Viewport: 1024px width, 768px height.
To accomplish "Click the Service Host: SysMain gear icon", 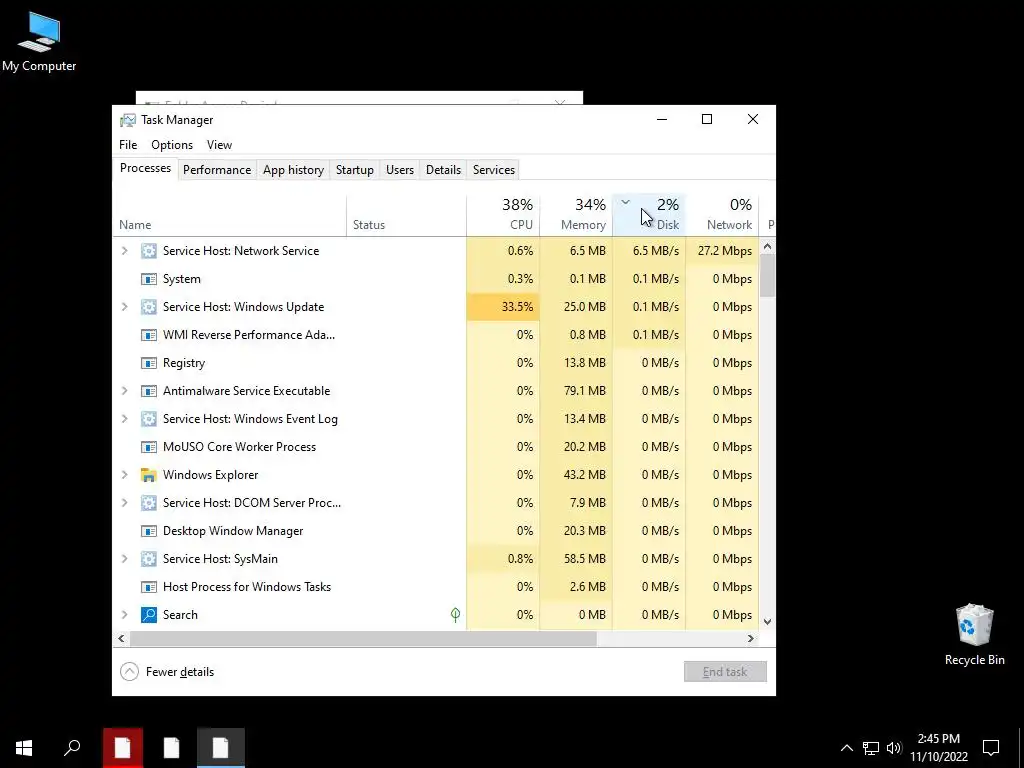I will [149, 559].
